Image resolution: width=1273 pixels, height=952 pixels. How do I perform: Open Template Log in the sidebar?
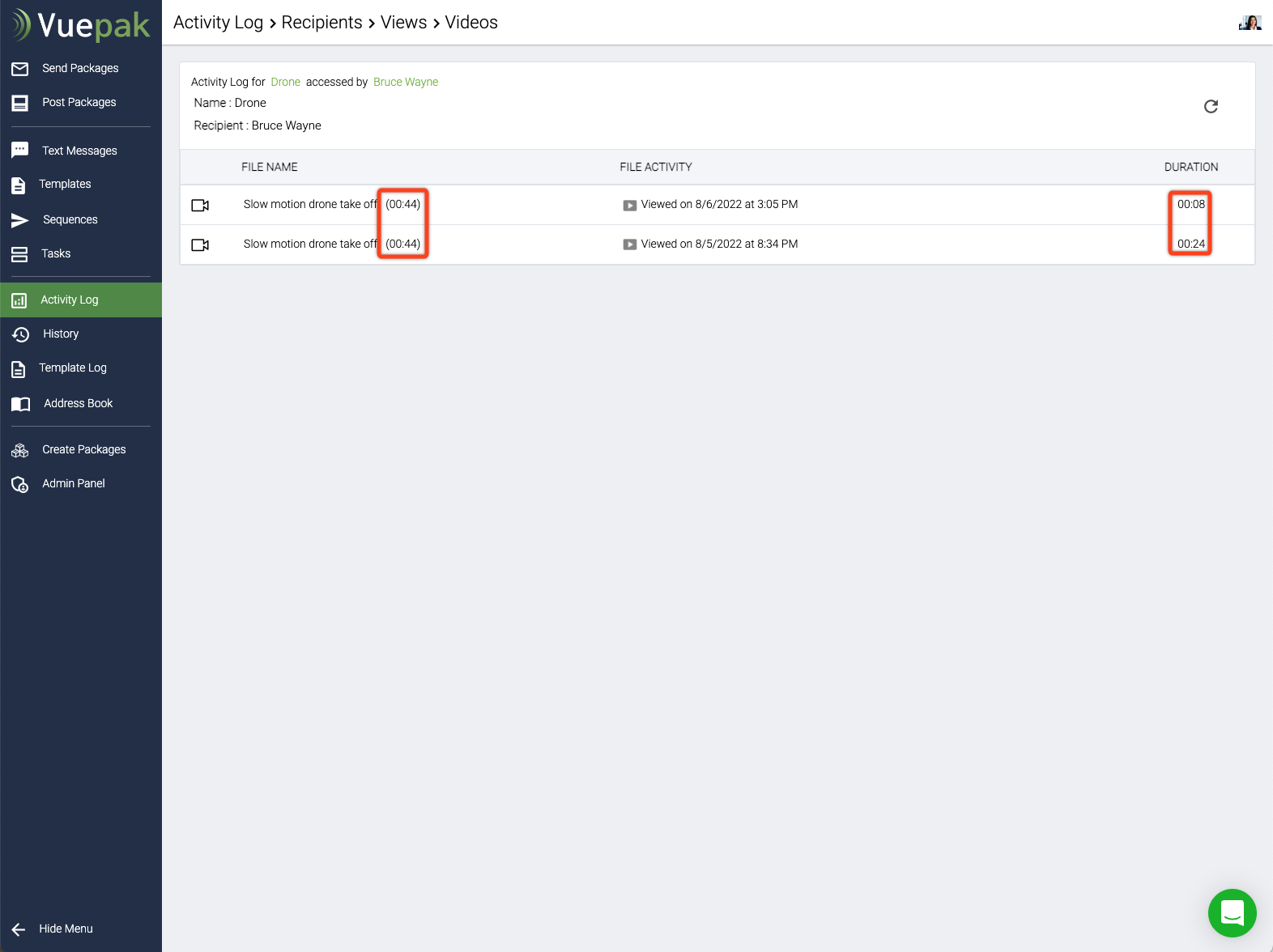[x=73, y=368]
